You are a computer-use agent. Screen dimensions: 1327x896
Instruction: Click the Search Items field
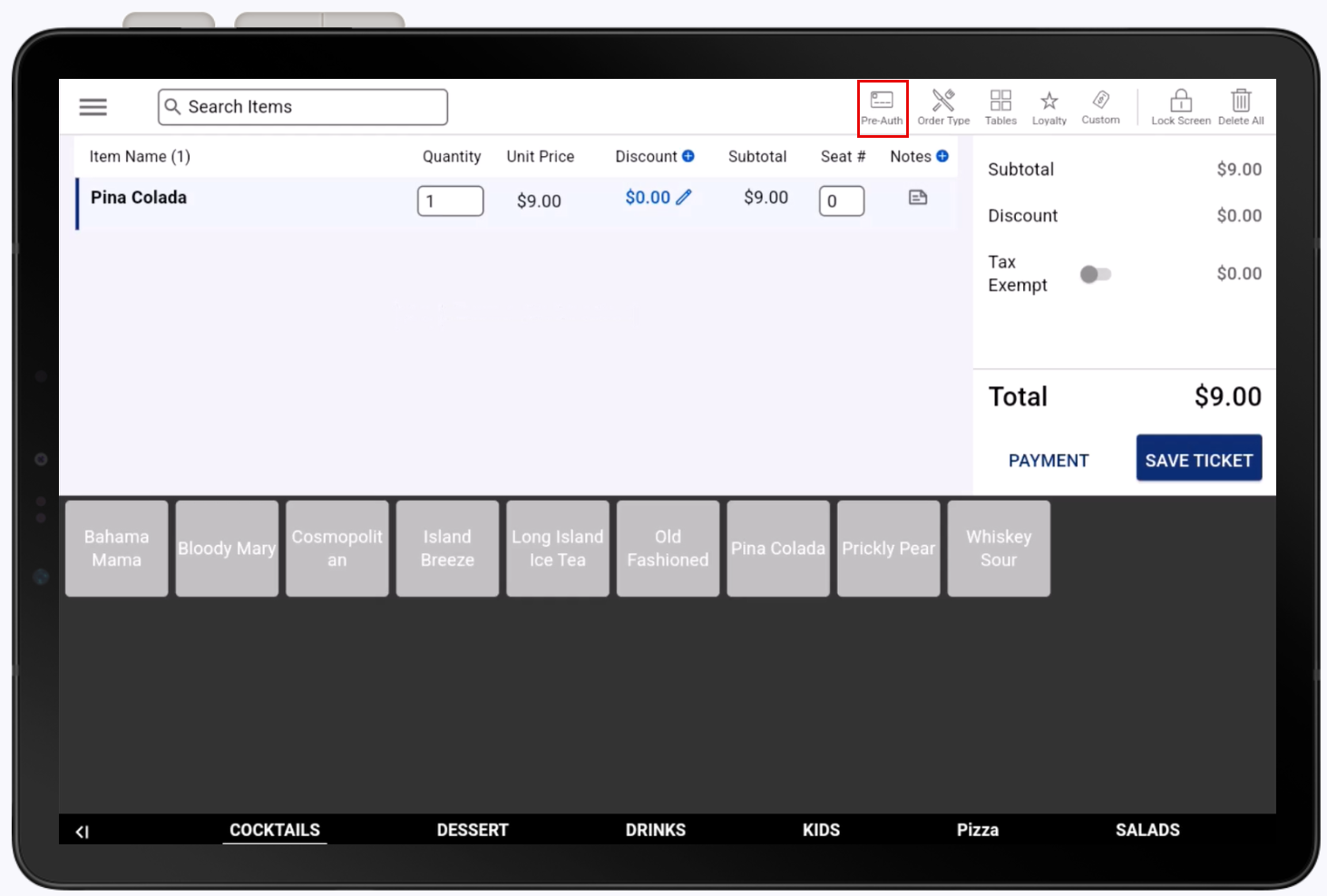303,107
